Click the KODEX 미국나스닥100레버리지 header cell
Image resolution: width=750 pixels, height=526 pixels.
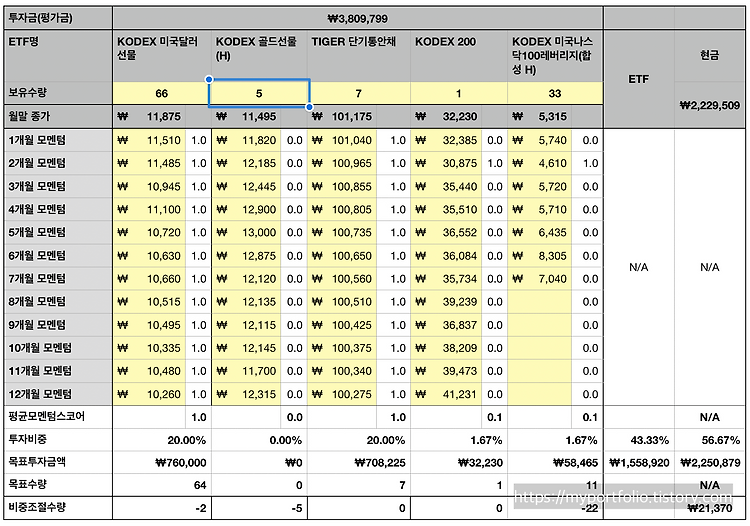[x=555, y=56]
